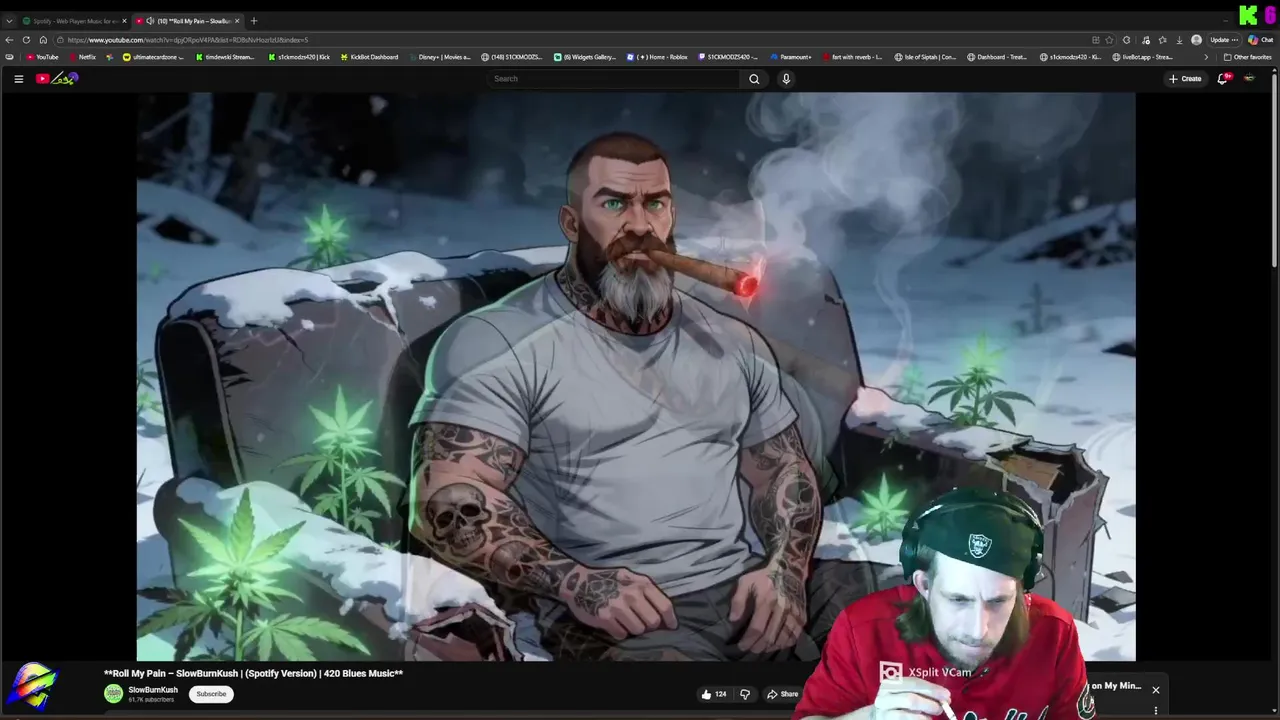Bookmark this page with the star icon
Screen dimensions: 1280x720
coord(1109,40)
